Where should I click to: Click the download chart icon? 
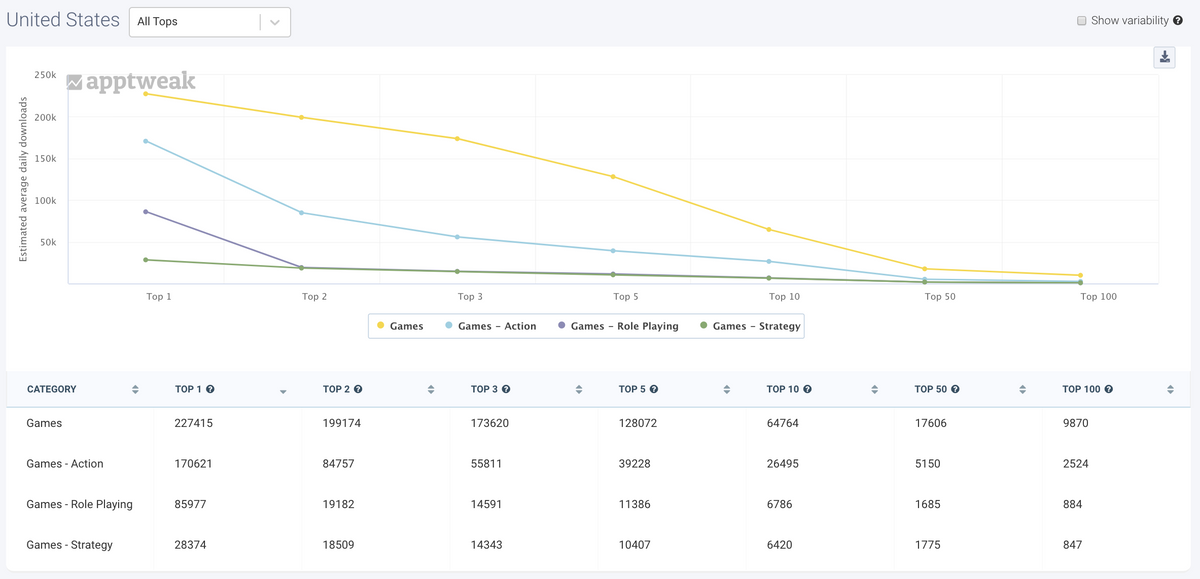[x=1165, y=57]
